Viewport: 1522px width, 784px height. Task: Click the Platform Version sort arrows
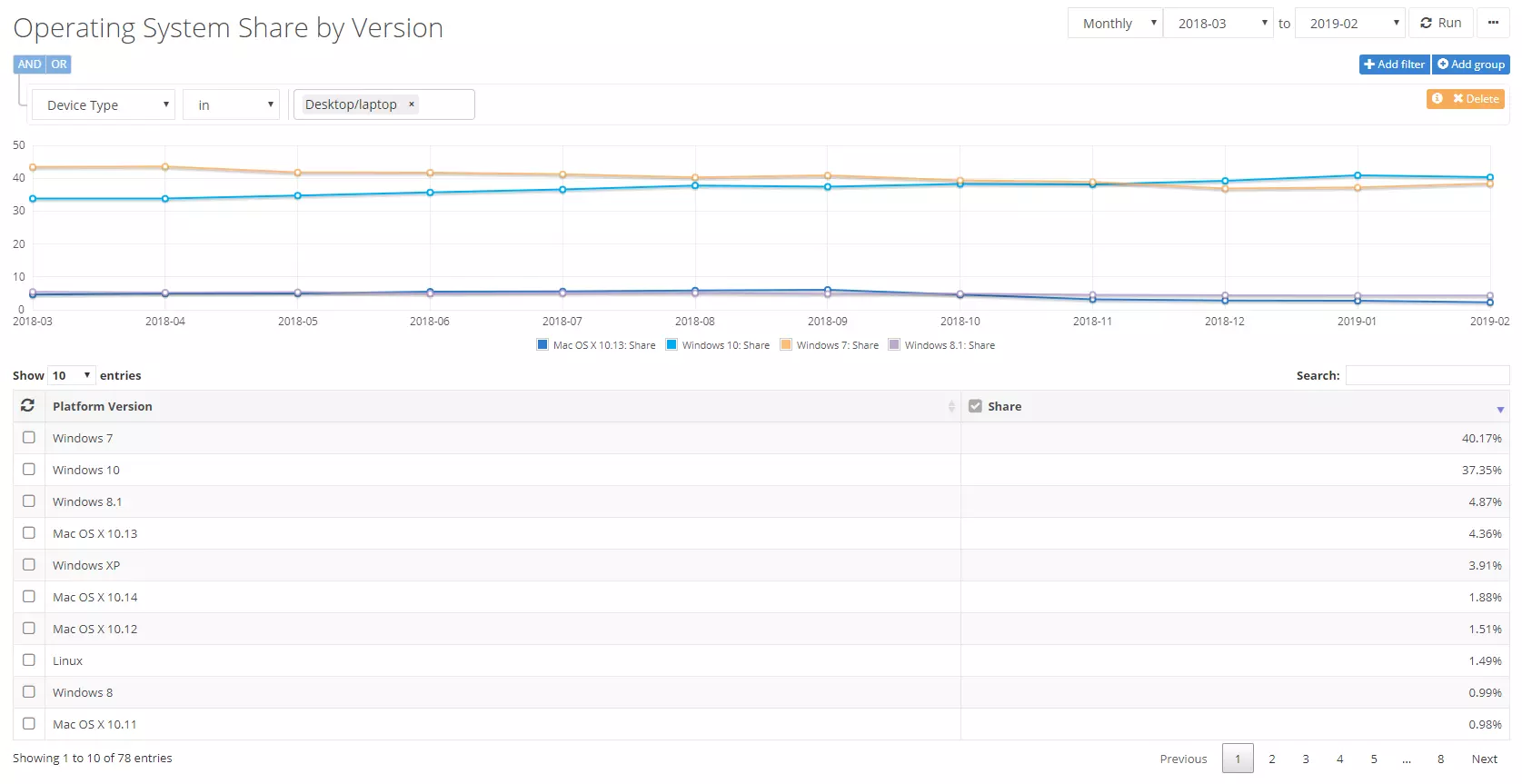951,407
